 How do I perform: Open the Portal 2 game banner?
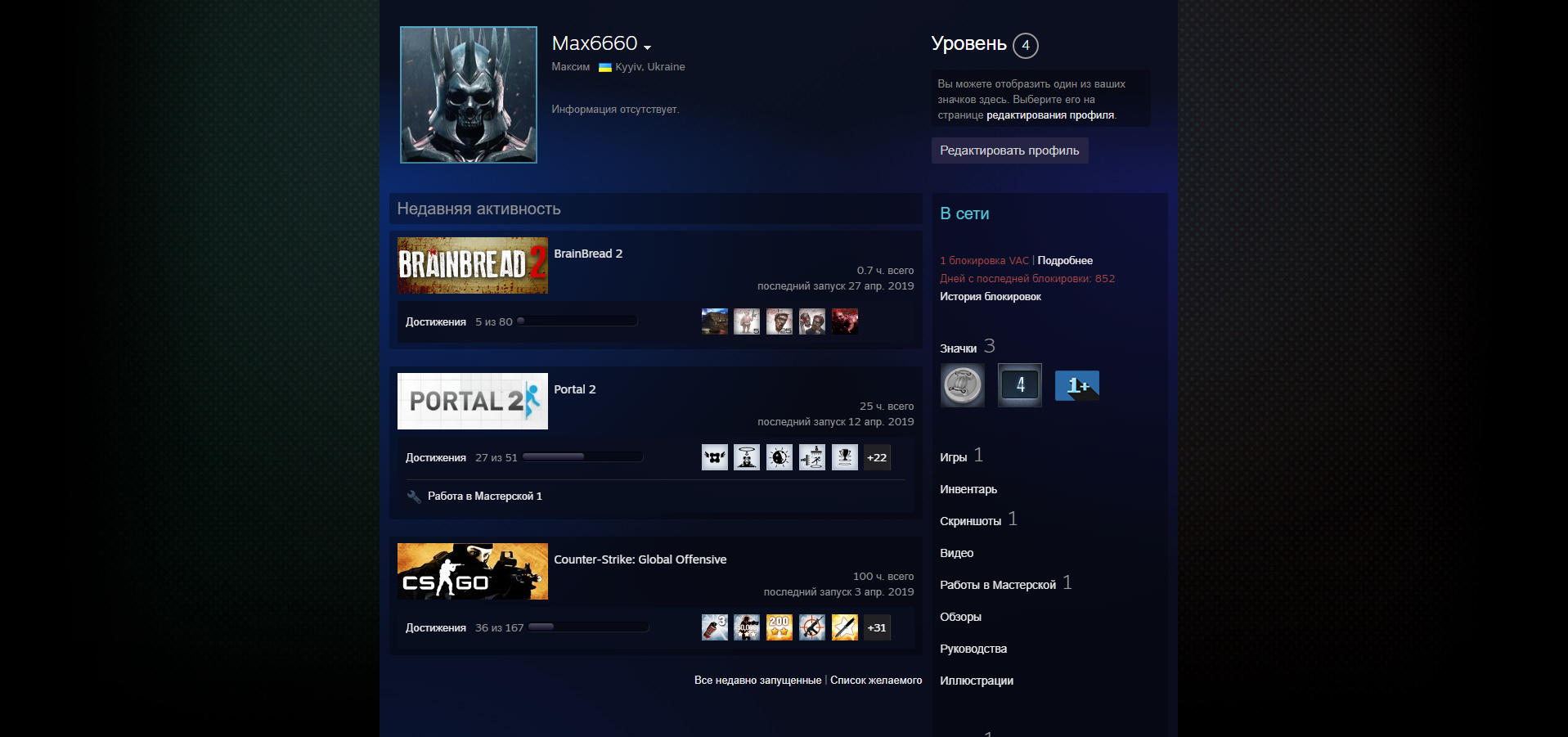click(473, 402)
